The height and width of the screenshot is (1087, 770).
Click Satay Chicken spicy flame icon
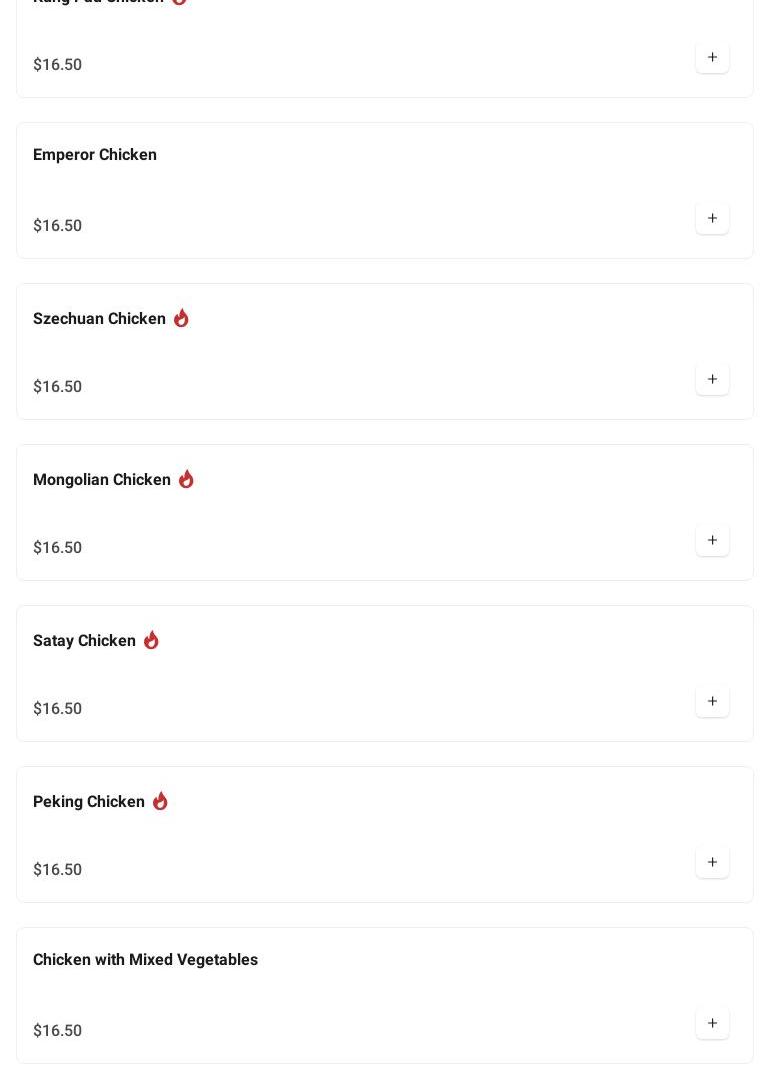pos(151,640)
